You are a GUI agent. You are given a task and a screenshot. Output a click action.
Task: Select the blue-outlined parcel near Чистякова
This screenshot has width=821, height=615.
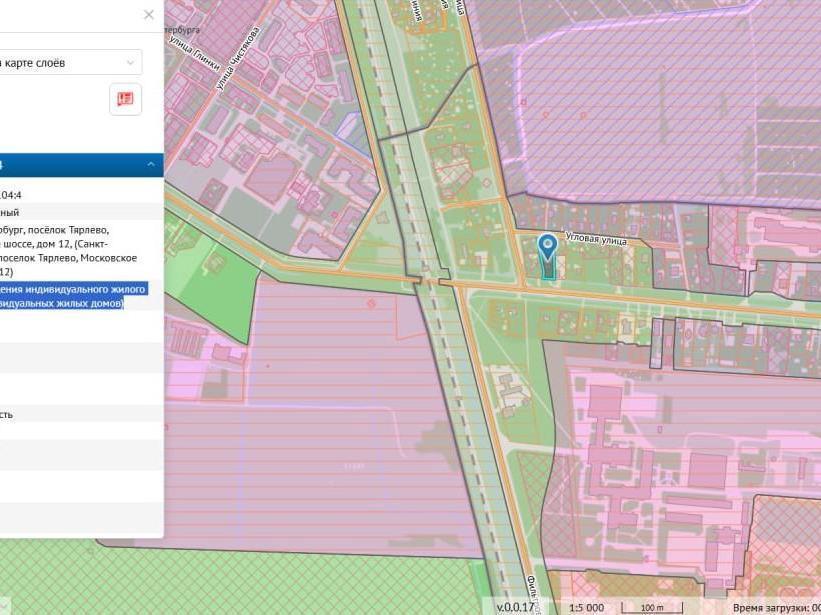tap(348, 127)
